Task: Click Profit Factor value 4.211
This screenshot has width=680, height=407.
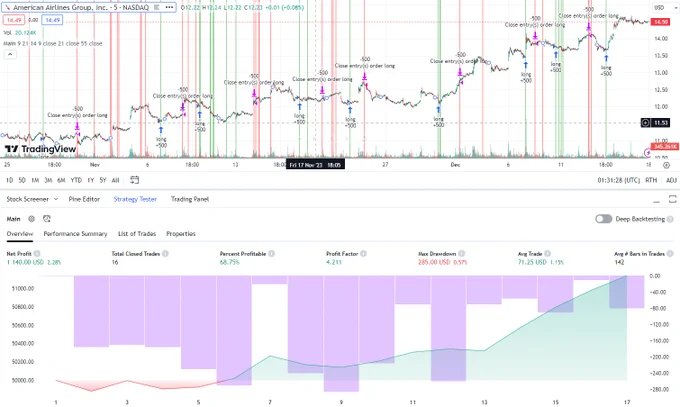Action: (x=334, y=262)
